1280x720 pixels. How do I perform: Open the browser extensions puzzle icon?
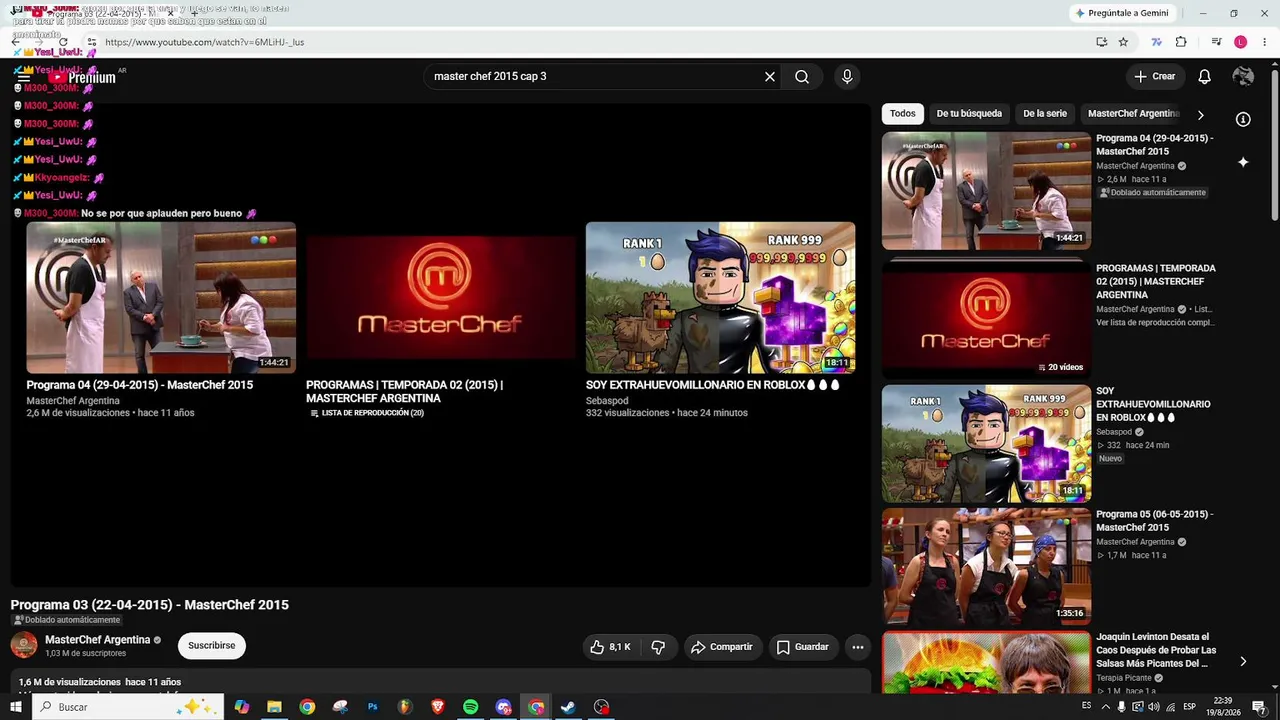coord(1181,42)
